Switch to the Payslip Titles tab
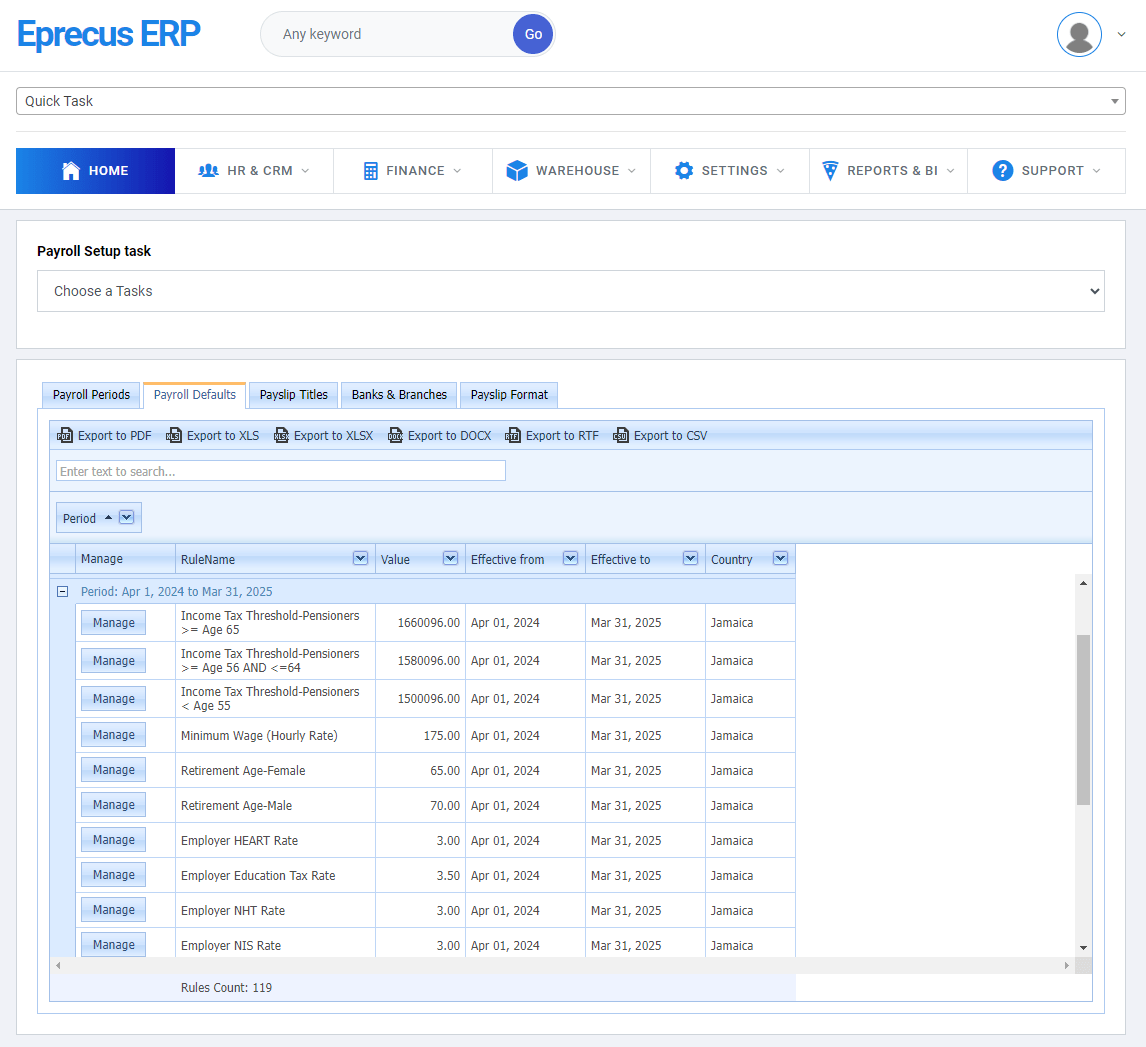Viewport: 1146px width, 1047px height. pos(294,395)
